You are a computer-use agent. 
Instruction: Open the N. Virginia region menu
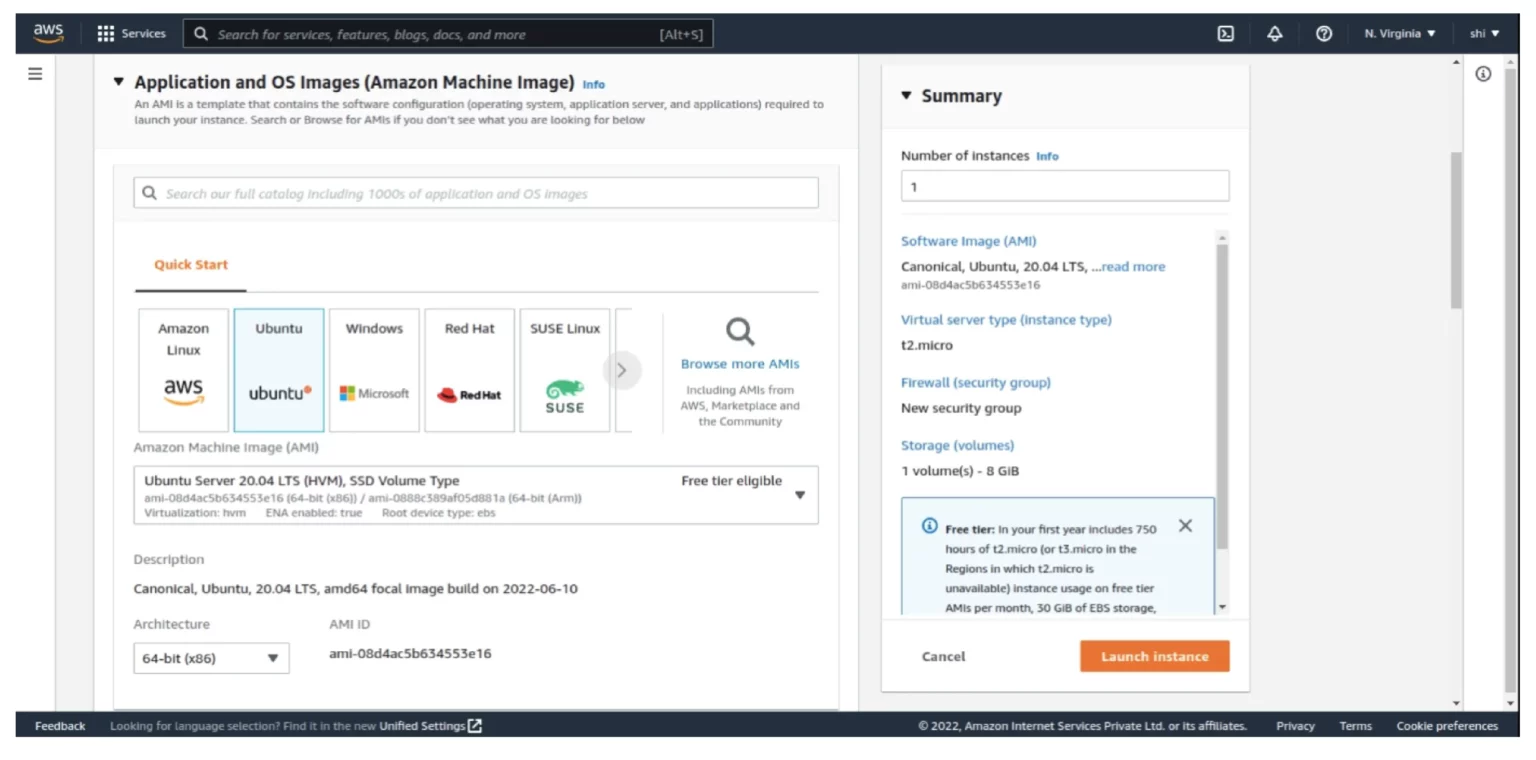pyautogui.click(x=1398, y=33)
